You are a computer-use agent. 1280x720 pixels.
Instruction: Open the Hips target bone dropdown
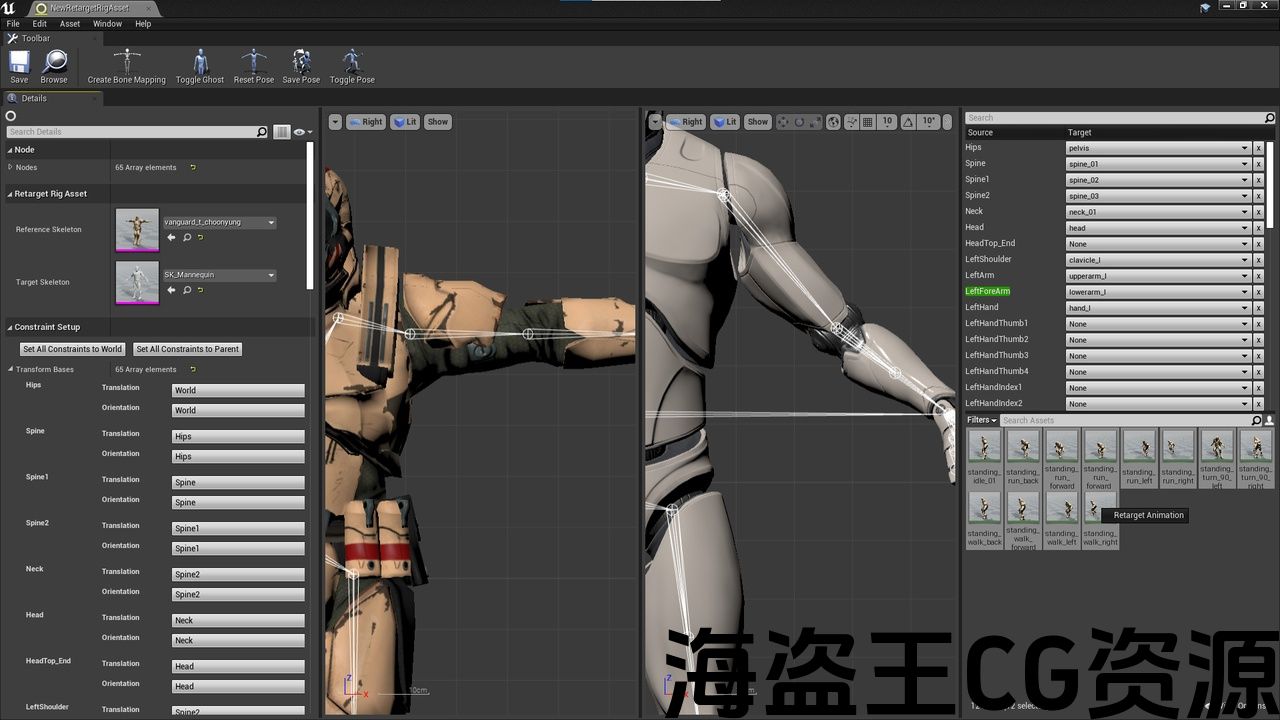point(1158,148)
